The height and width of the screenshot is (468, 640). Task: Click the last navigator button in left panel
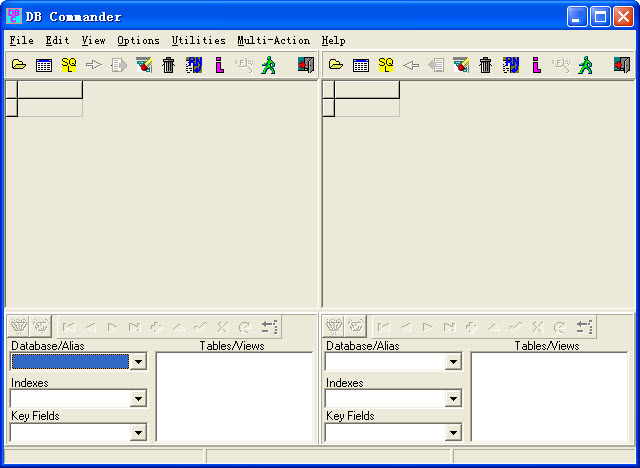pos(134,326)
